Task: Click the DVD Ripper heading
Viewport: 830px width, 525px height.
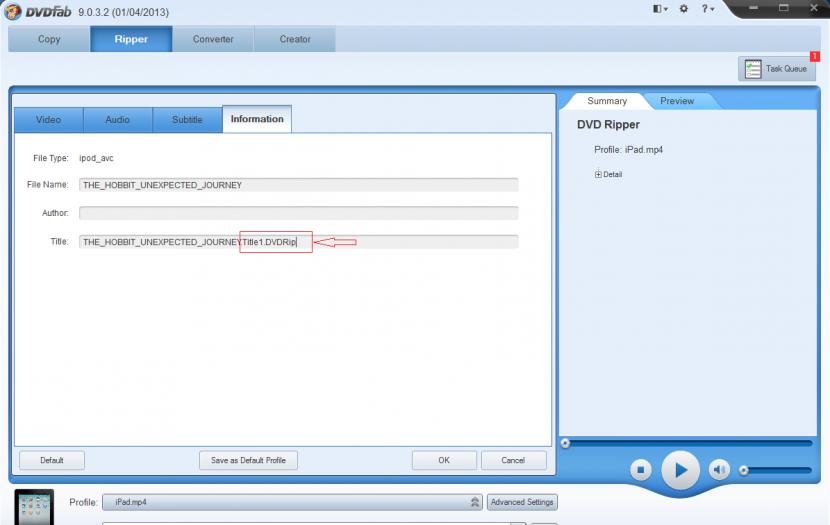Action: (608, 125)
